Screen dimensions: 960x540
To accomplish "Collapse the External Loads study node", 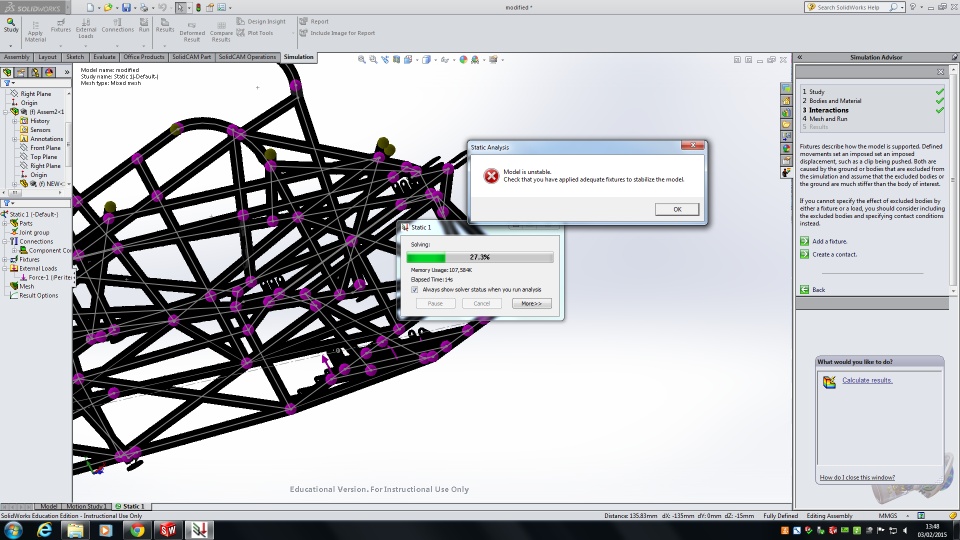I will point(5,268).
